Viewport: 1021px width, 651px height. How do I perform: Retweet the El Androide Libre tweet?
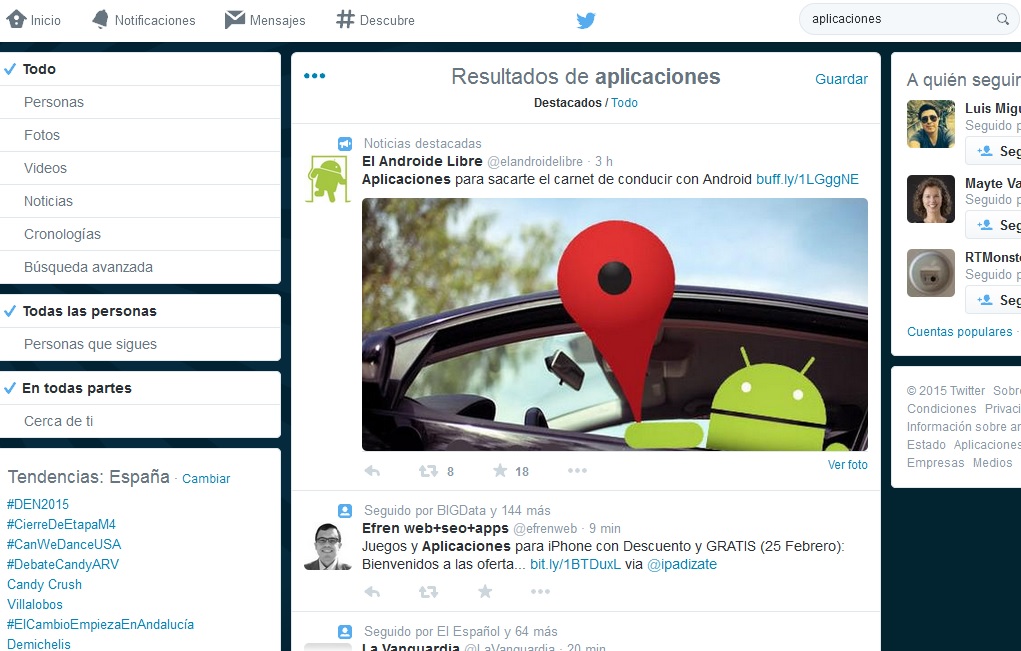pos(428,471)
